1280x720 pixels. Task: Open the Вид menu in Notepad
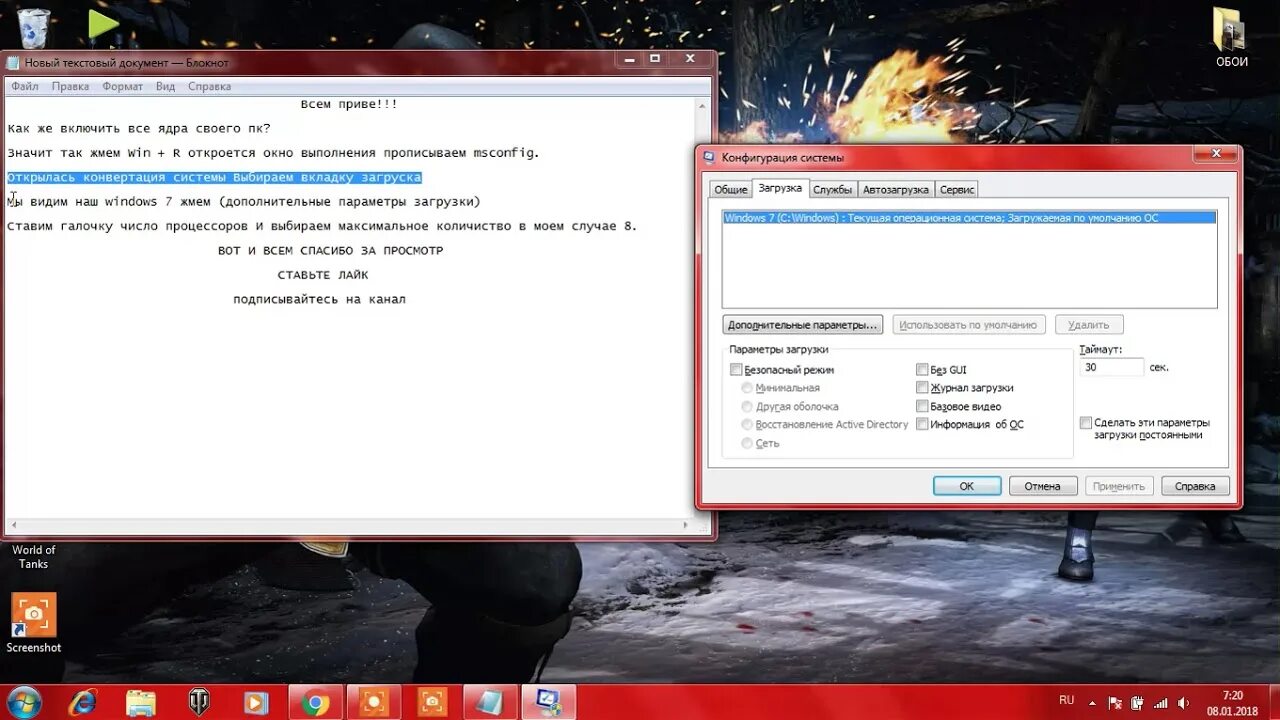point(165,86)
